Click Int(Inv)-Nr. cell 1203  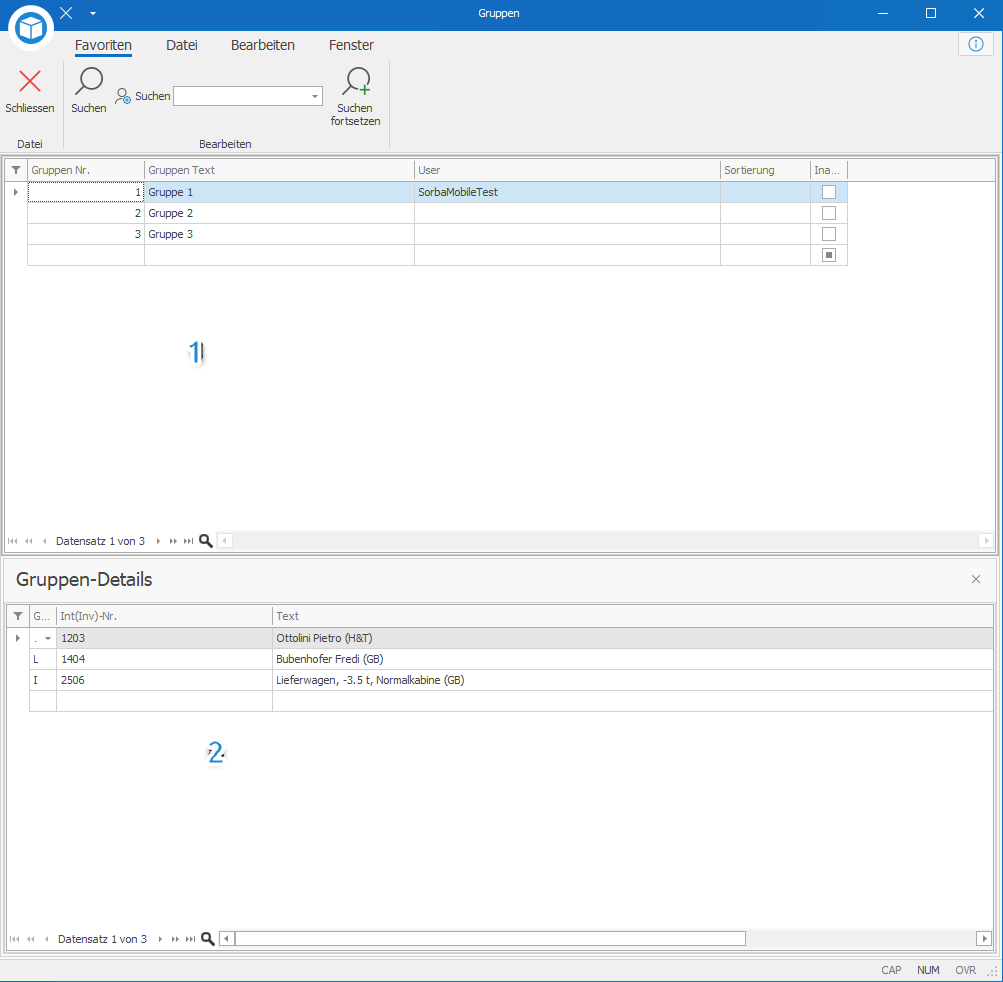164,638
